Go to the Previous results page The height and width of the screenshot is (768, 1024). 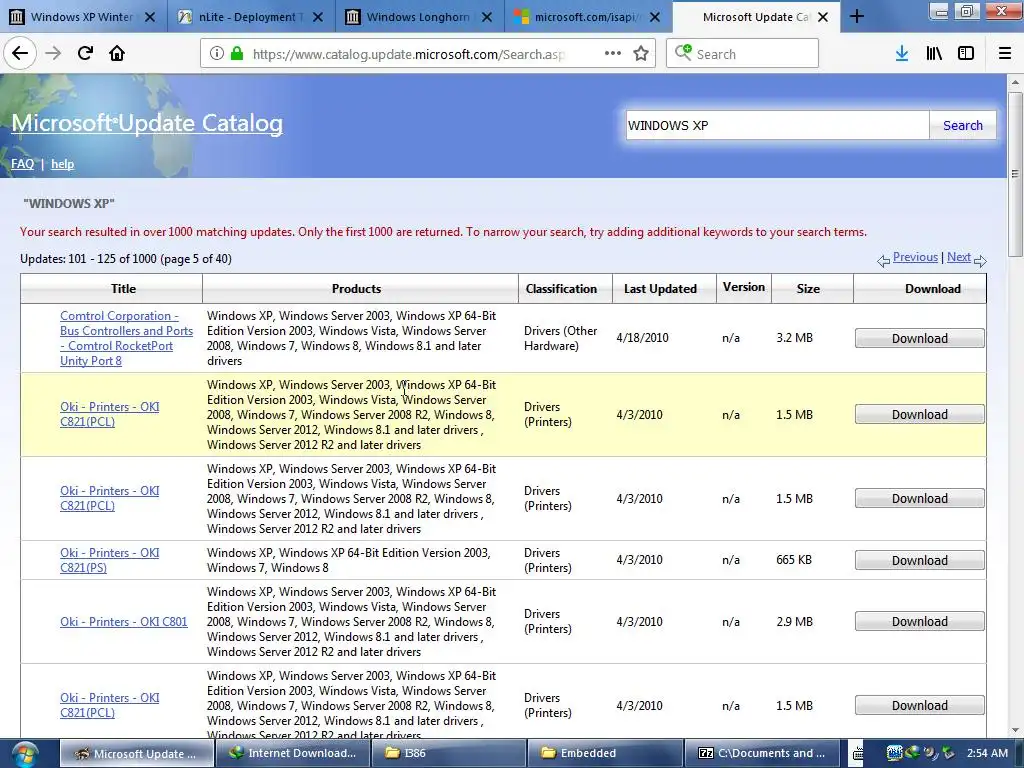click(x=915, y=257)
